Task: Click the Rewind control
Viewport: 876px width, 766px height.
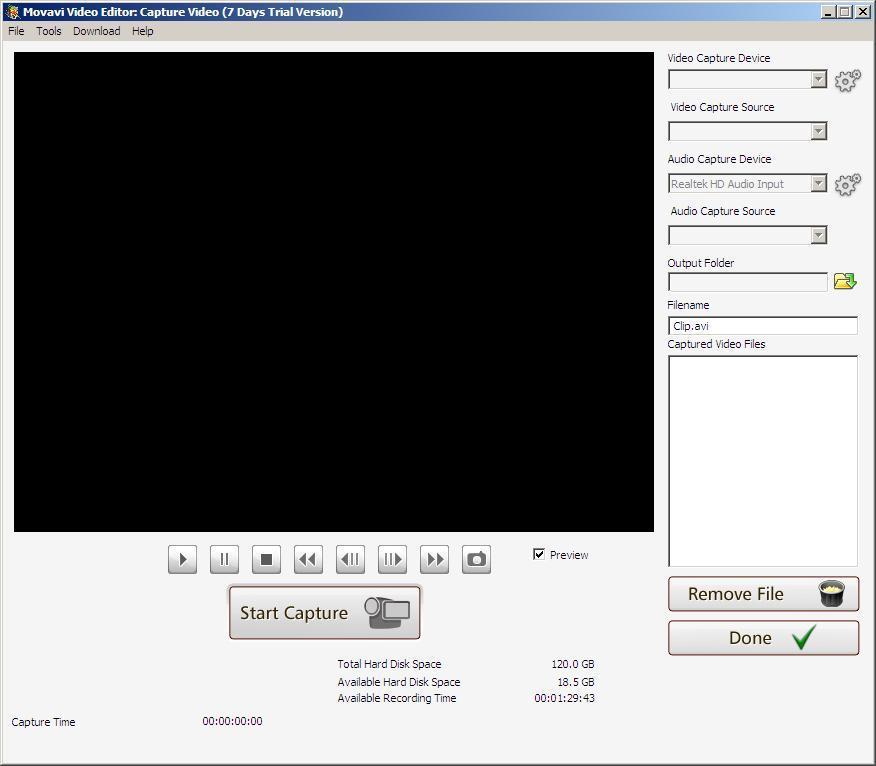Action: [x=308, y=559]
